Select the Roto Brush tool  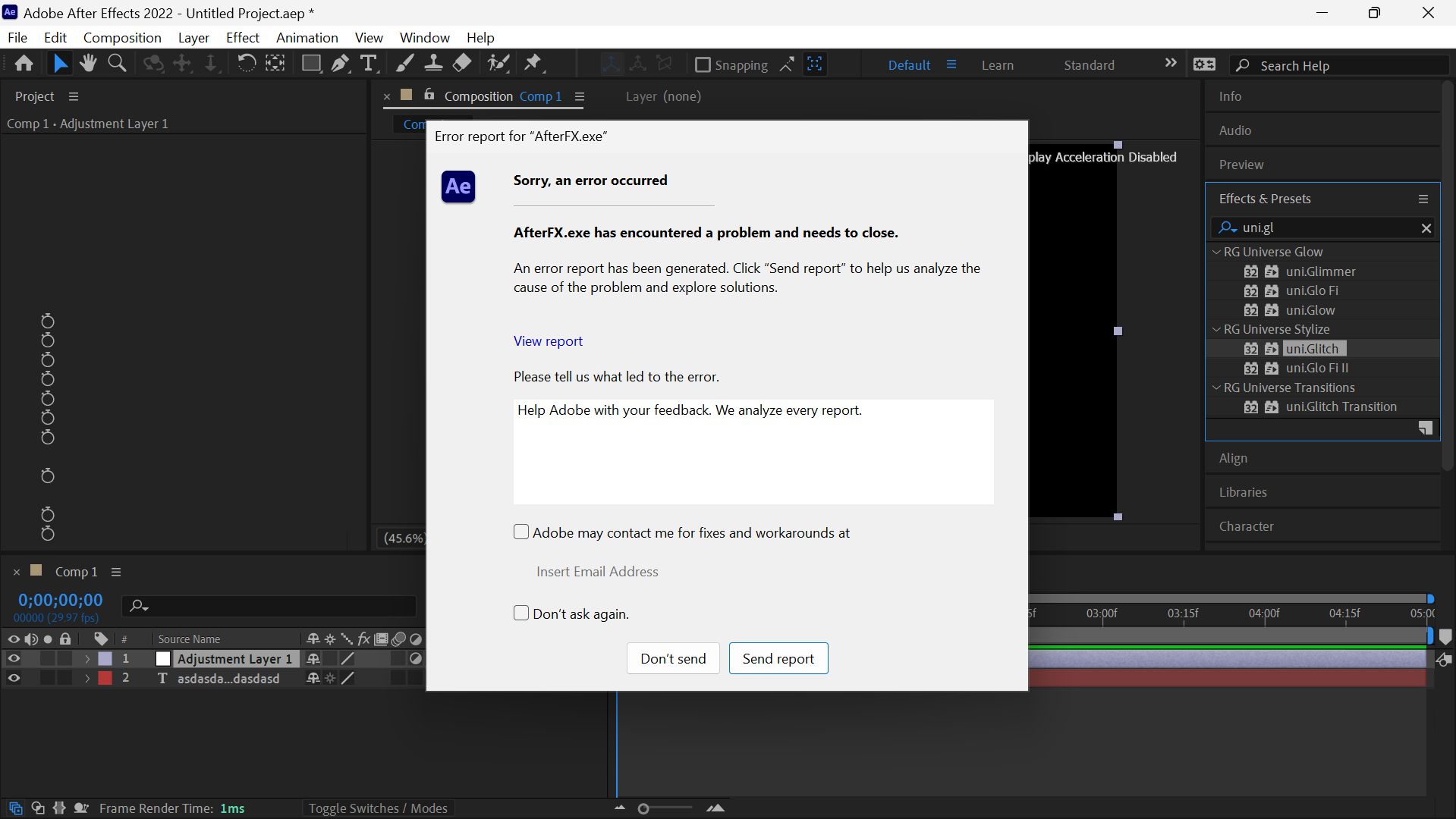[x=498, y=64]
